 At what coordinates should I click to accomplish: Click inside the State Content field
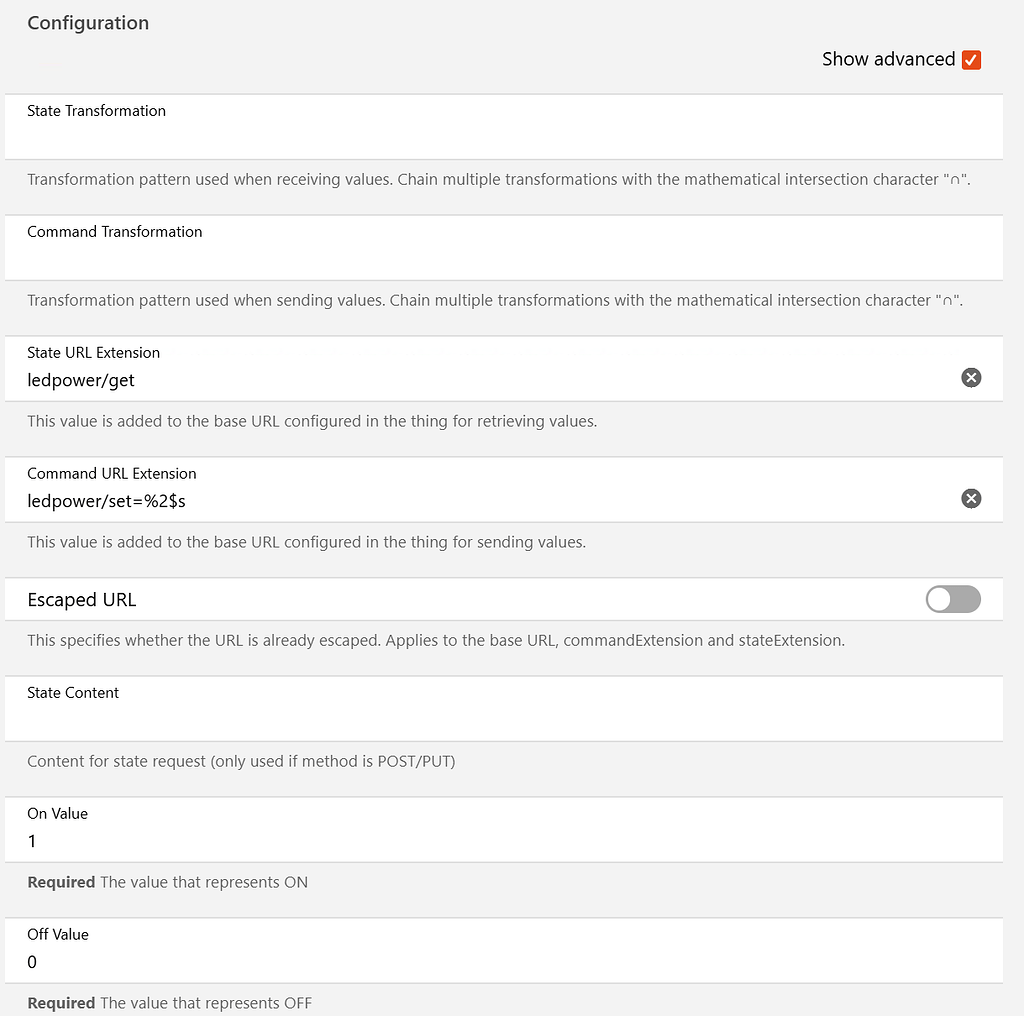point(400,716)
